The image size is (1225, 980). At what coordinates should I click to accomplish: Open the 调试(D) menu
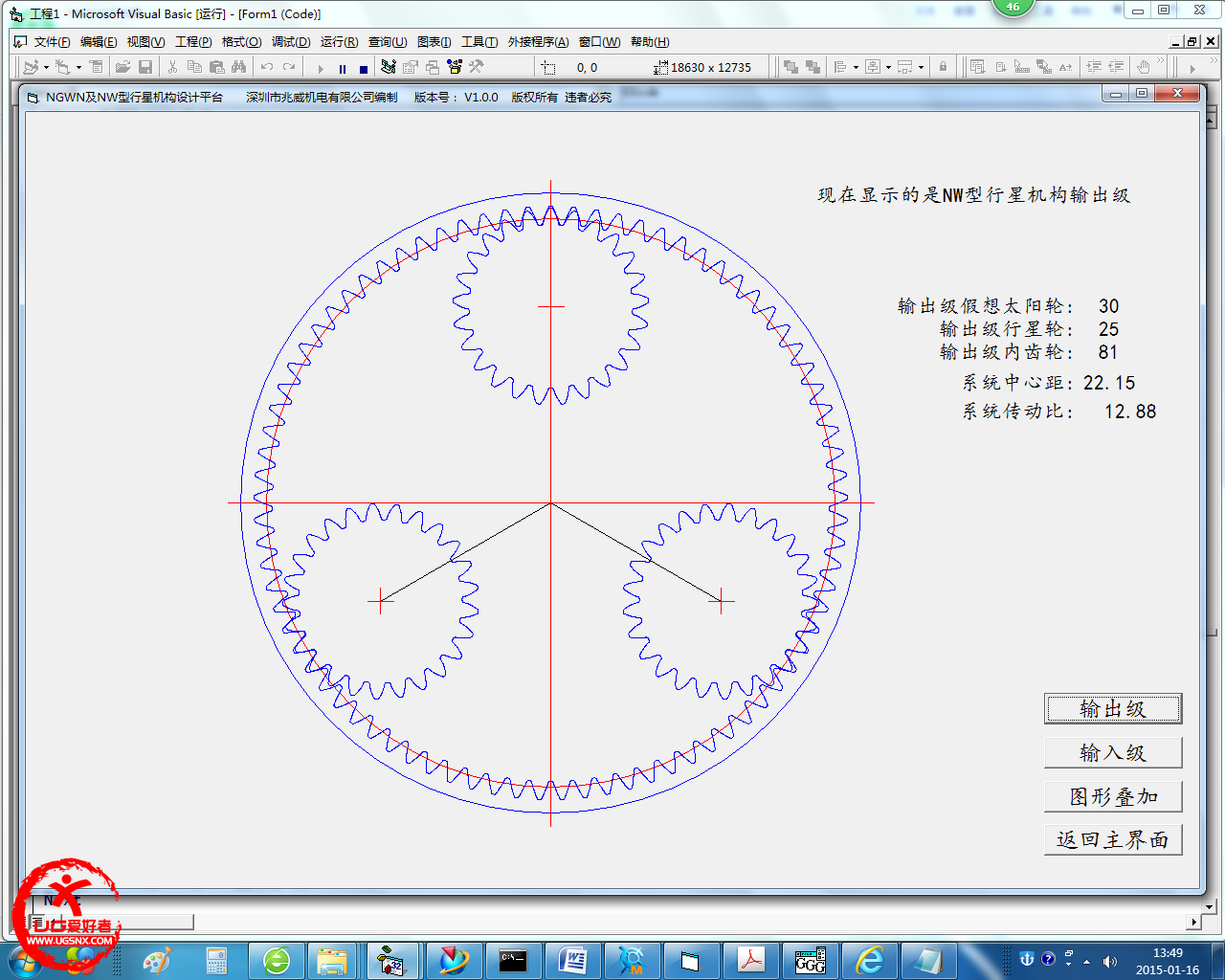pyautogui.click(x=291, y=41)
